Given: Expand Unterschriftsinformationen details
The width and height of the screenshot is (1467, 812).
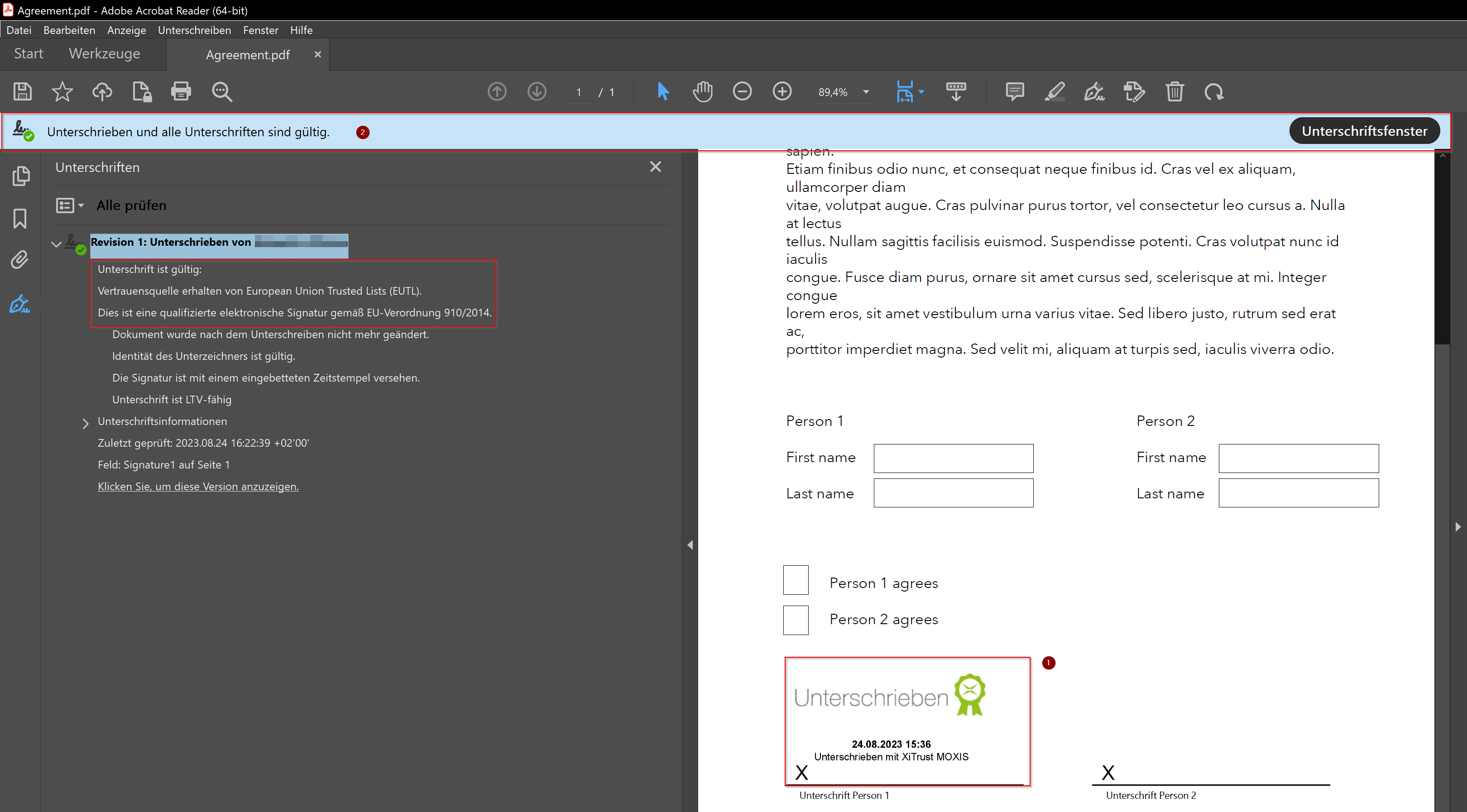Looking at the screenshot, I should [86, 422].
